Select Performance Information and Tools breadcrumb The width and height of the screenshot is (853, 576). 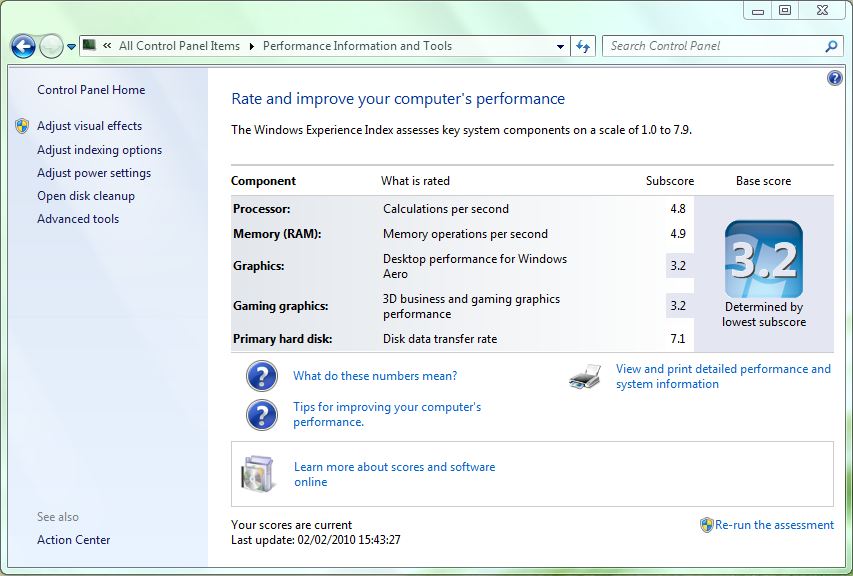[x=357, y=46]
